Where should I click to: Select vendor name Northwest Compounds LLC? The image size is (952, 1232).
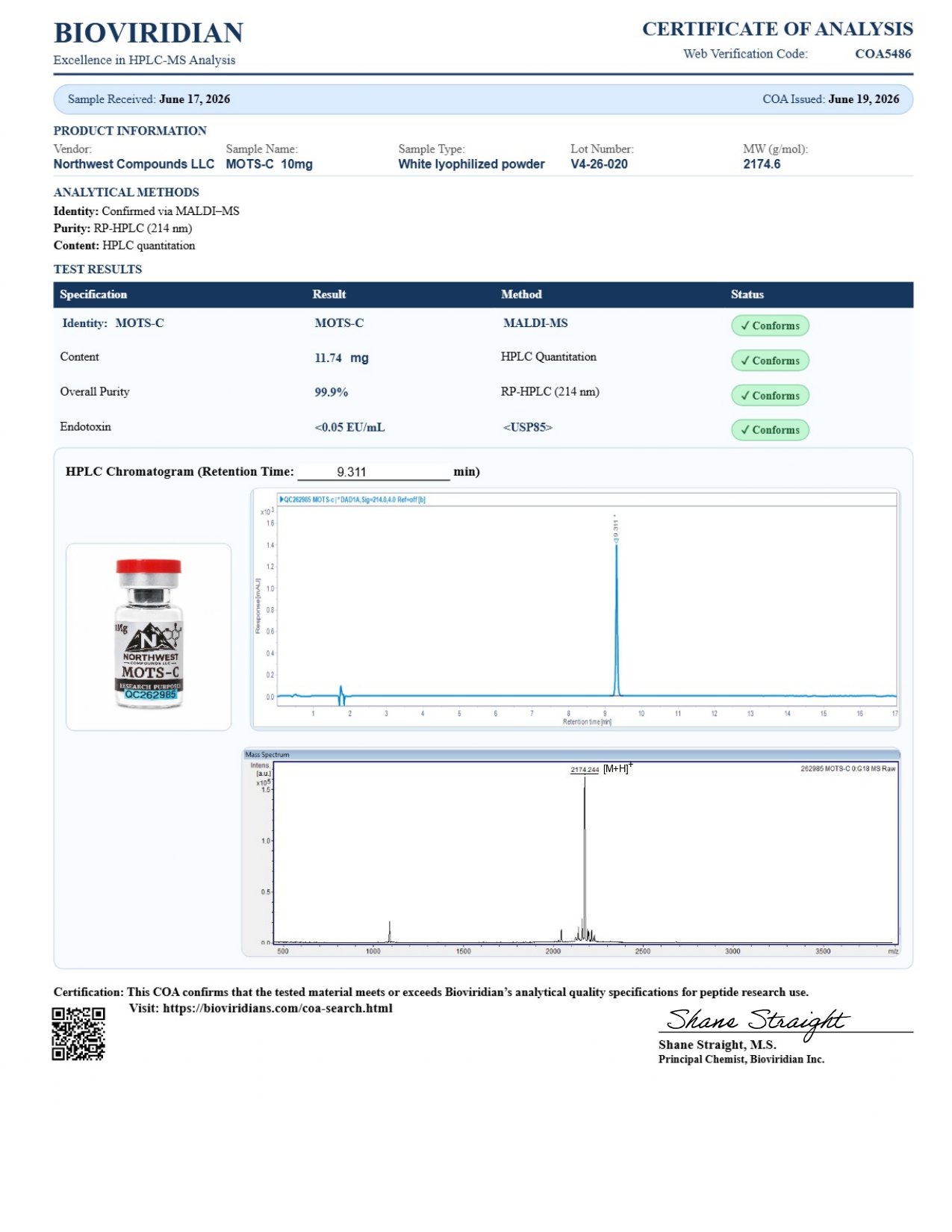134,164
